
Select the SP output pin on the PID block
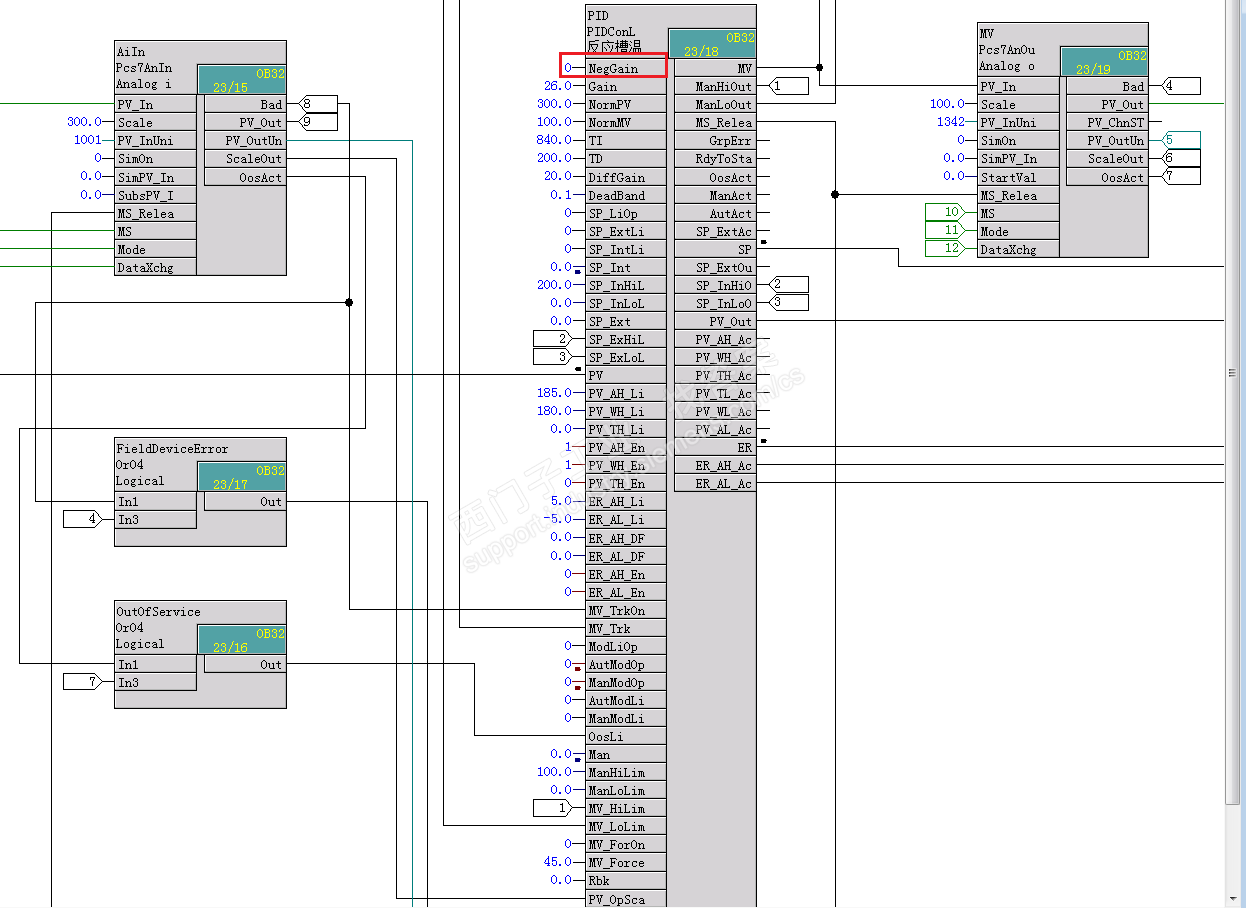(x=714, y=249)
